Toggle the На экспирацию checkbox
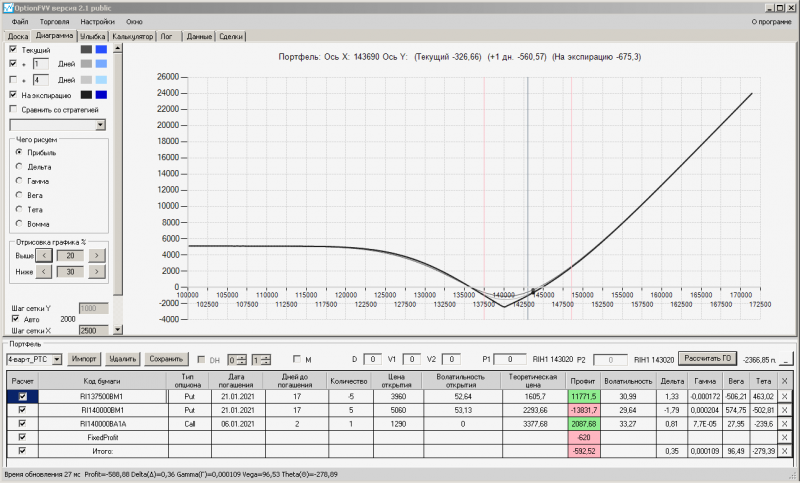 point(13,95)
